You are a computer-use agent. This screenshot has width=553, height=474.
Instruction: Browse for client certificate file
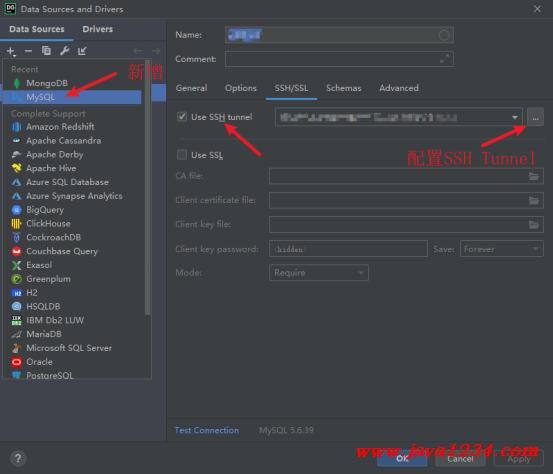point(534,200)
